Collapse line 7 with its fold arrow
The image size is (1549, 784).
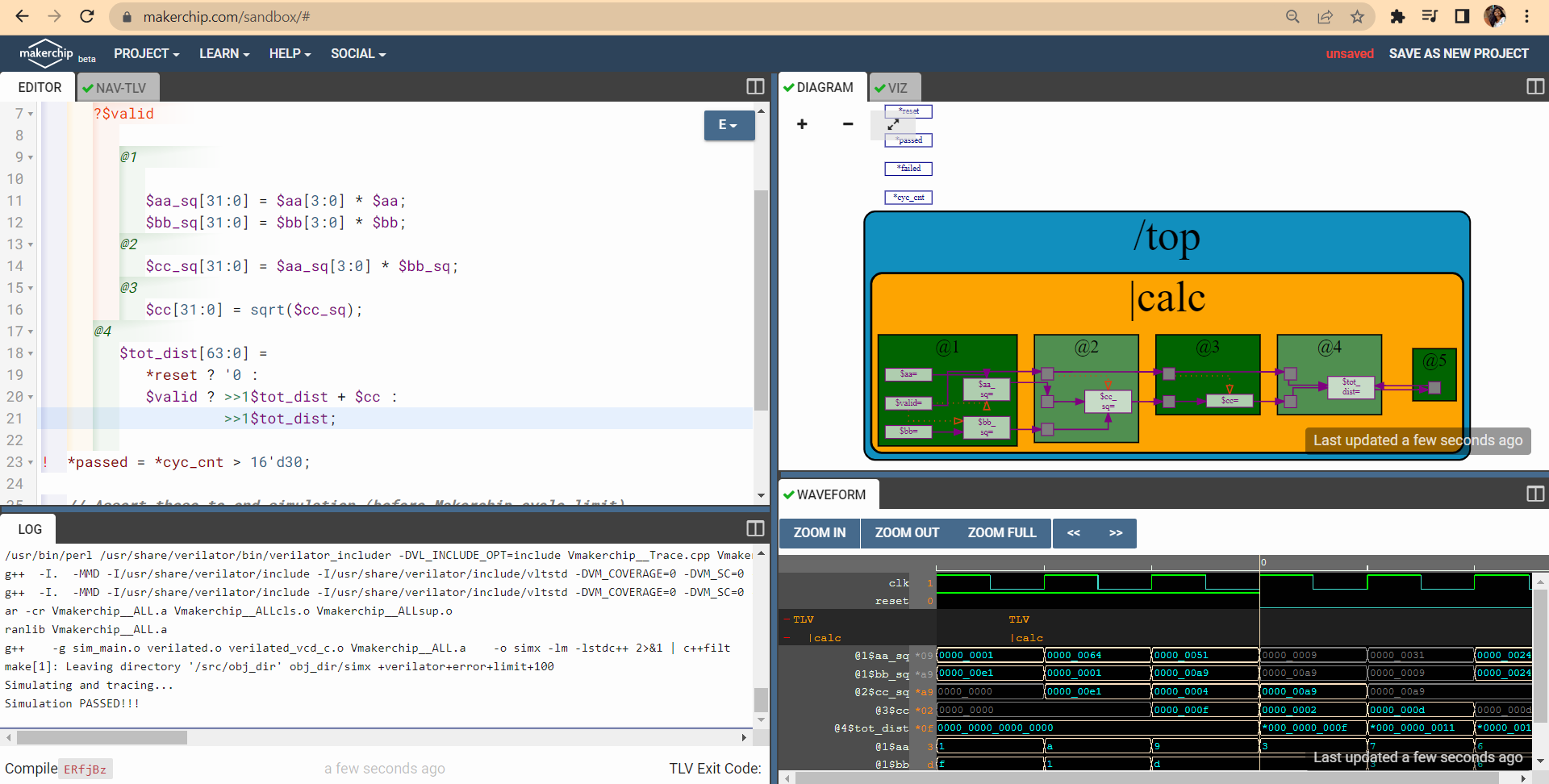(x=29, y=114)
